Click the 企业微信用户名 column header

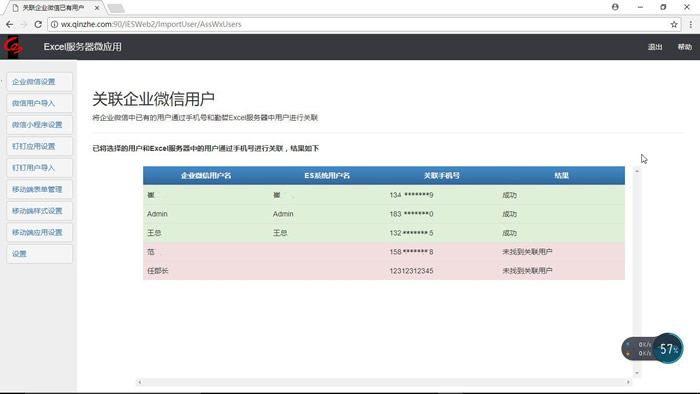[x=206, y=176]
